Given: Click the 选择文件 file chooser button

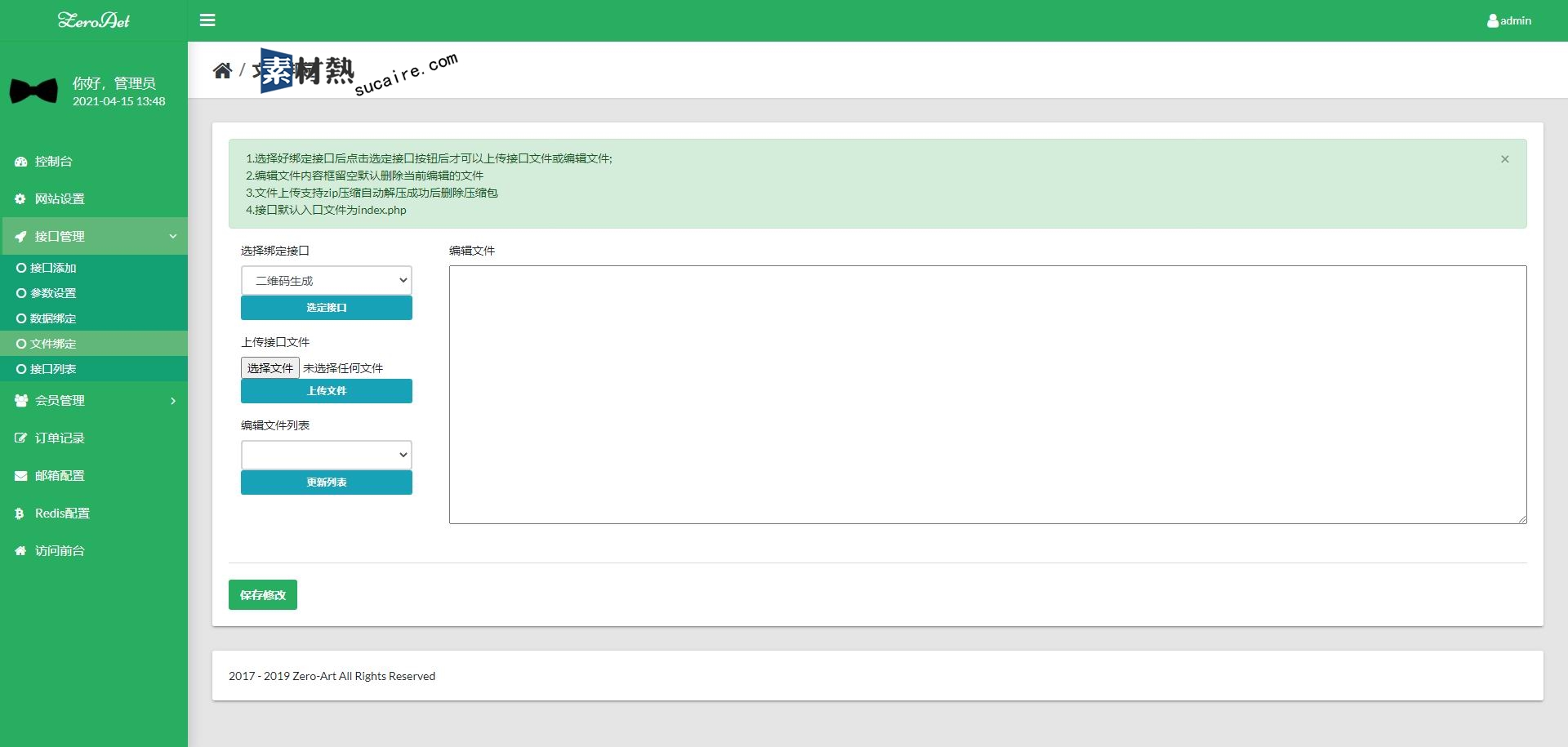Looking at the screenshot, I should [270, 368].
